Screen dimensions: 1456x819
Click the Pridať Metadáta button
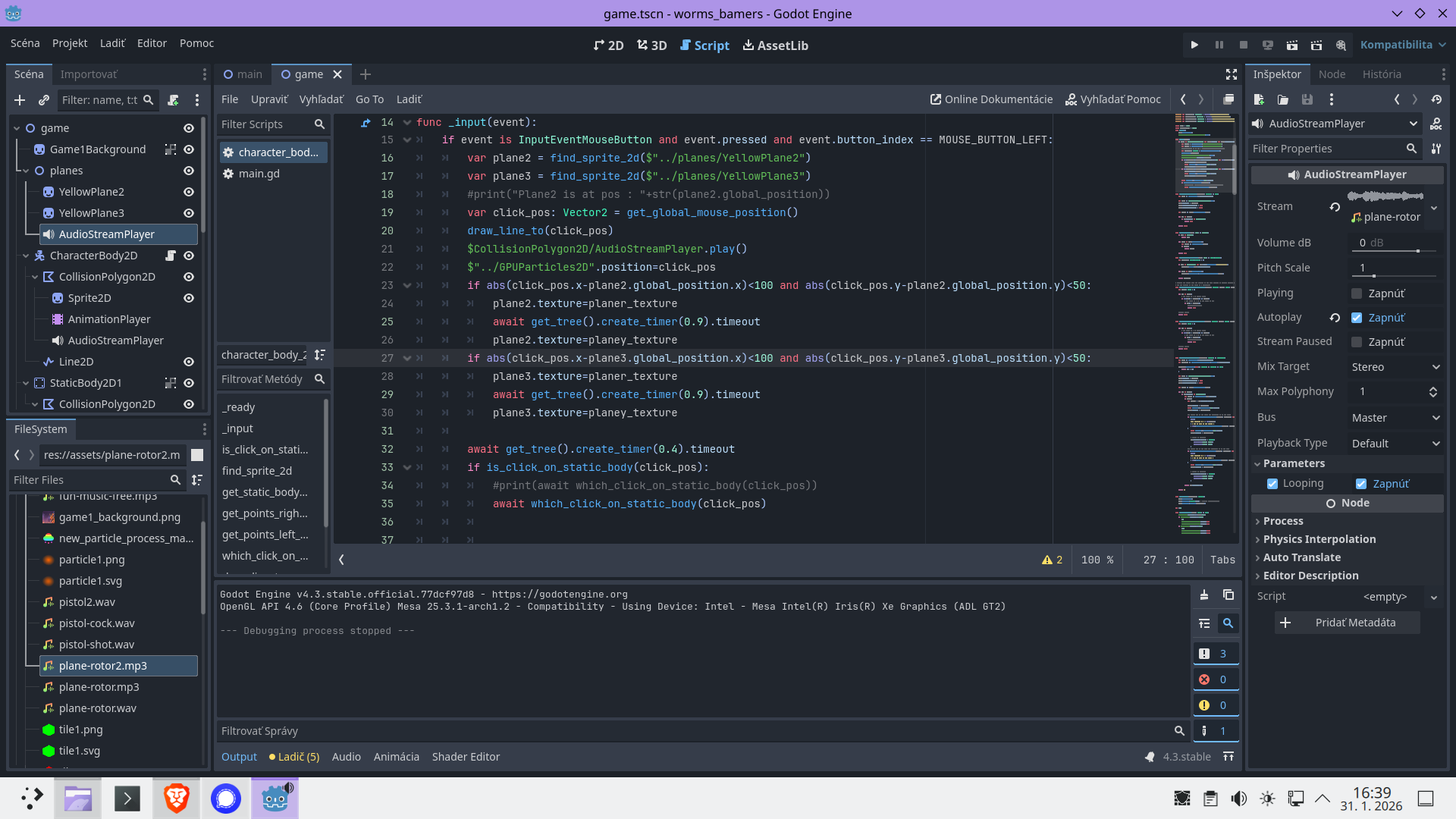1347,623
